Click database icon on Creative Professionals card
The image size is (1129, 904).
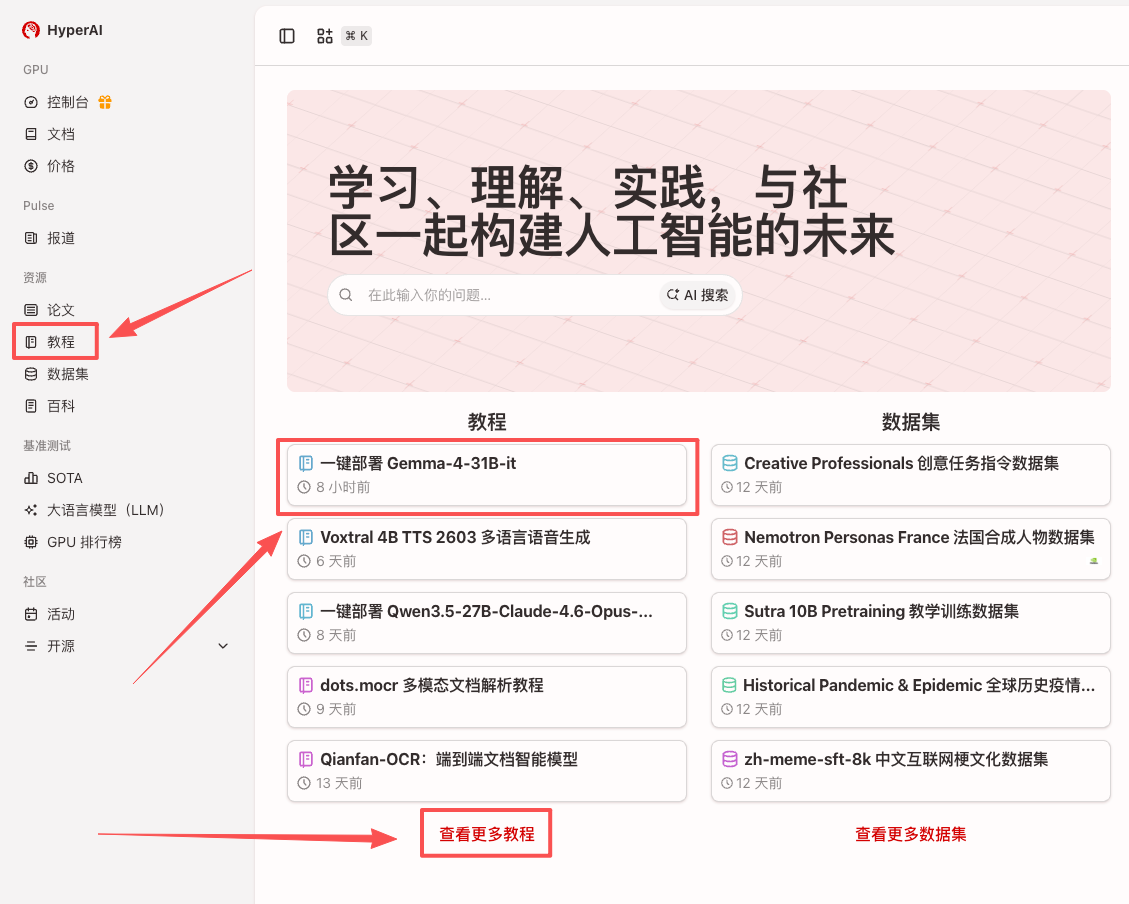coord(730,463)
